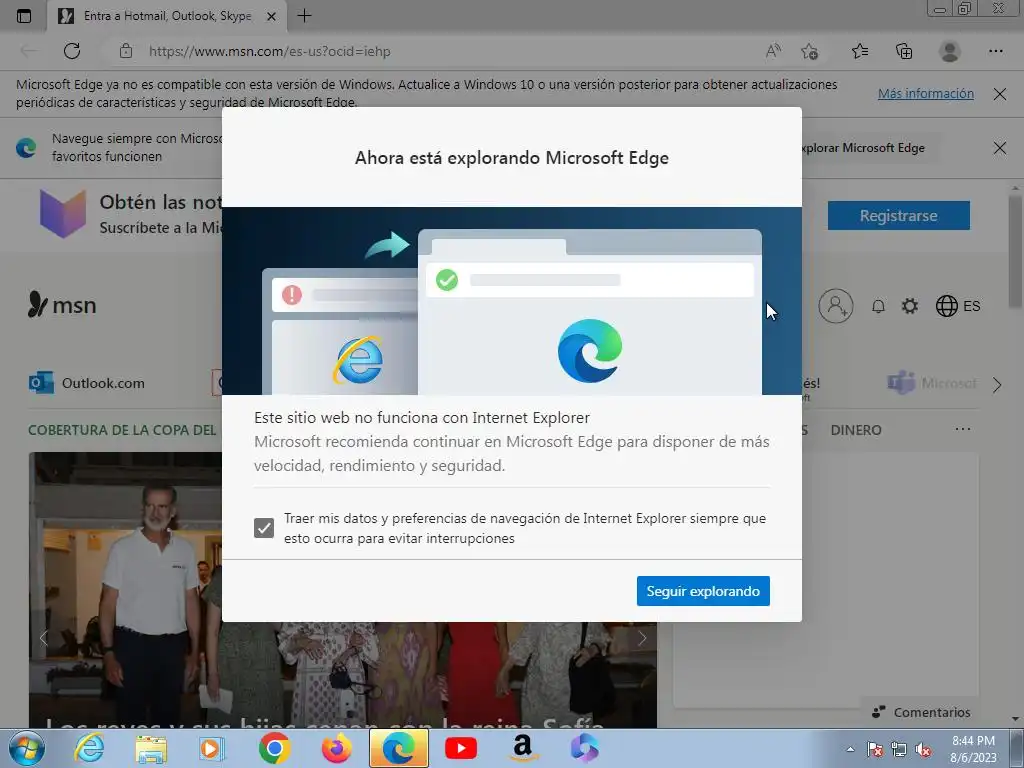The image size is (1024, 768).
Task: Open MSN notifications bell
Action: pyautogui.click(x=878, y=306)
